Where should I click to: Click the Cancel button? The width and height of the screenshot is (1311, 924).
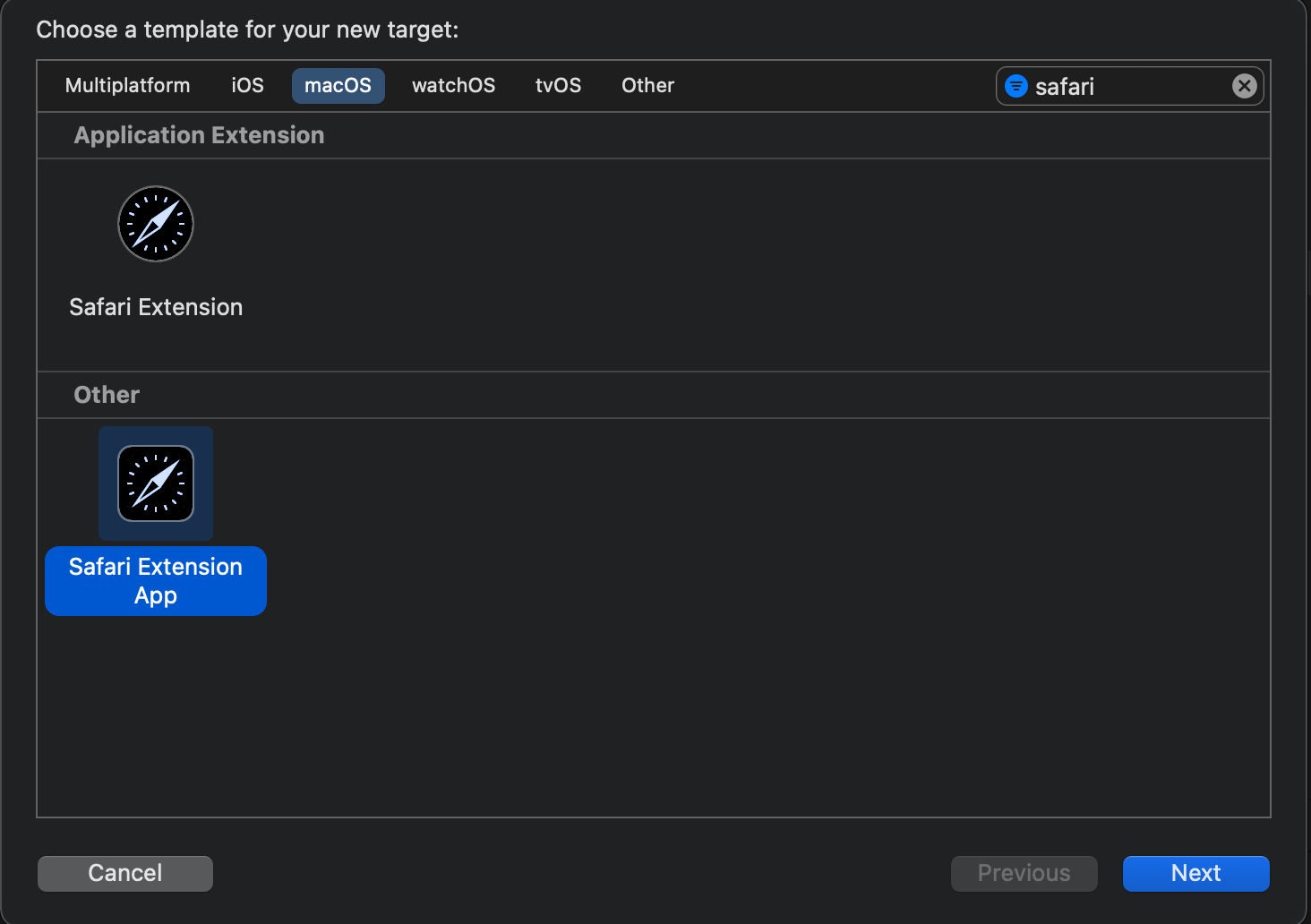pyautogui.click(x=125, y=873)
